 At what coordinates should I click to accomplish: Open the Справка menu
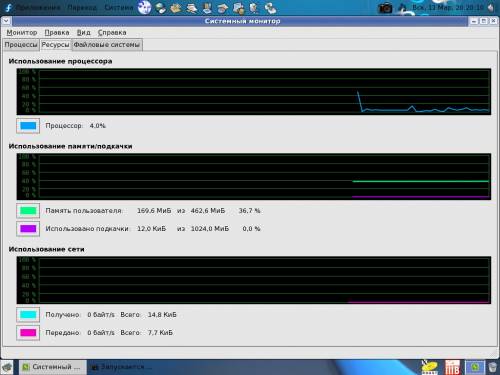112,33
